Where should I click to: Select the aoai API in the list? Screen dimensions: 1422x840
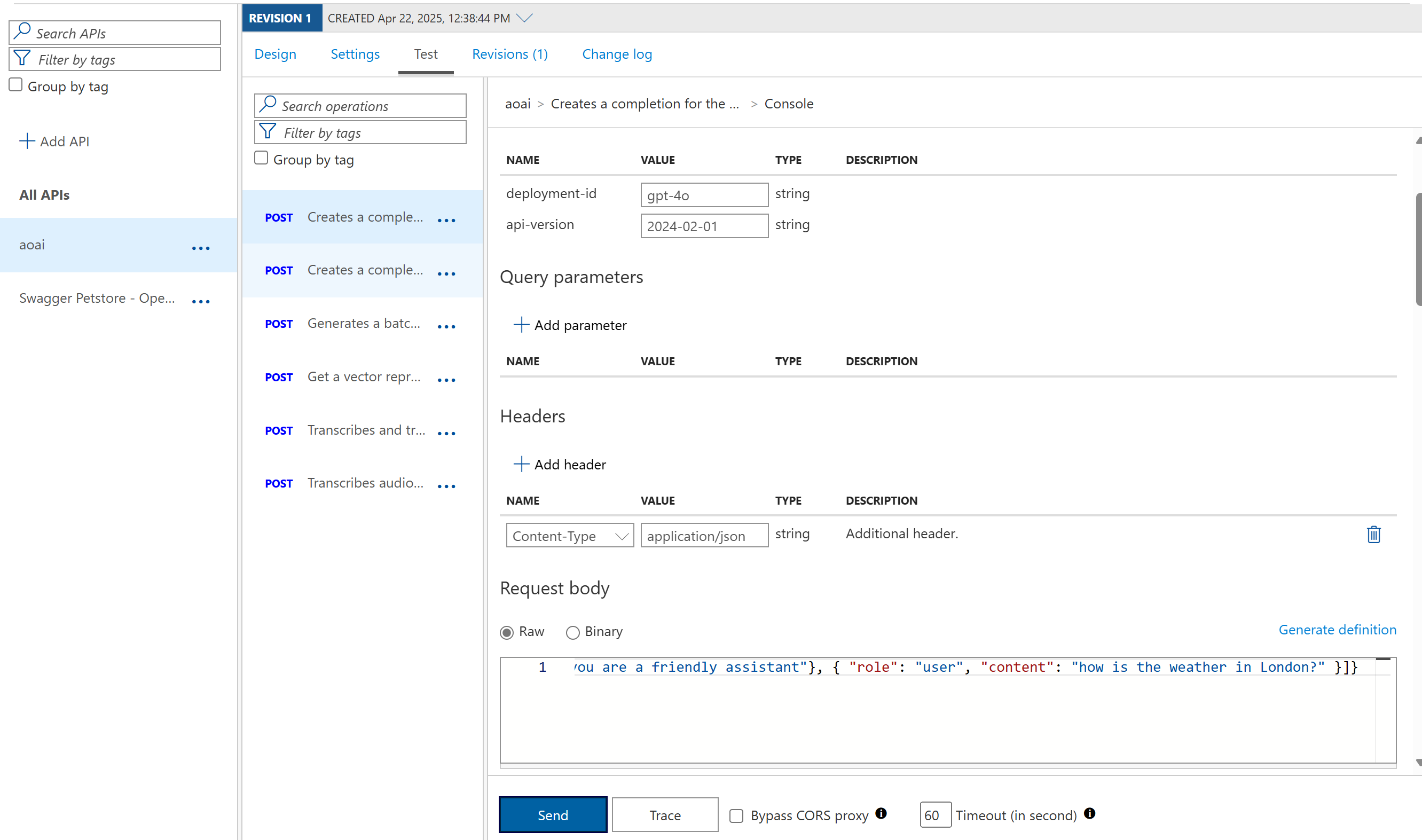point(118,245)
